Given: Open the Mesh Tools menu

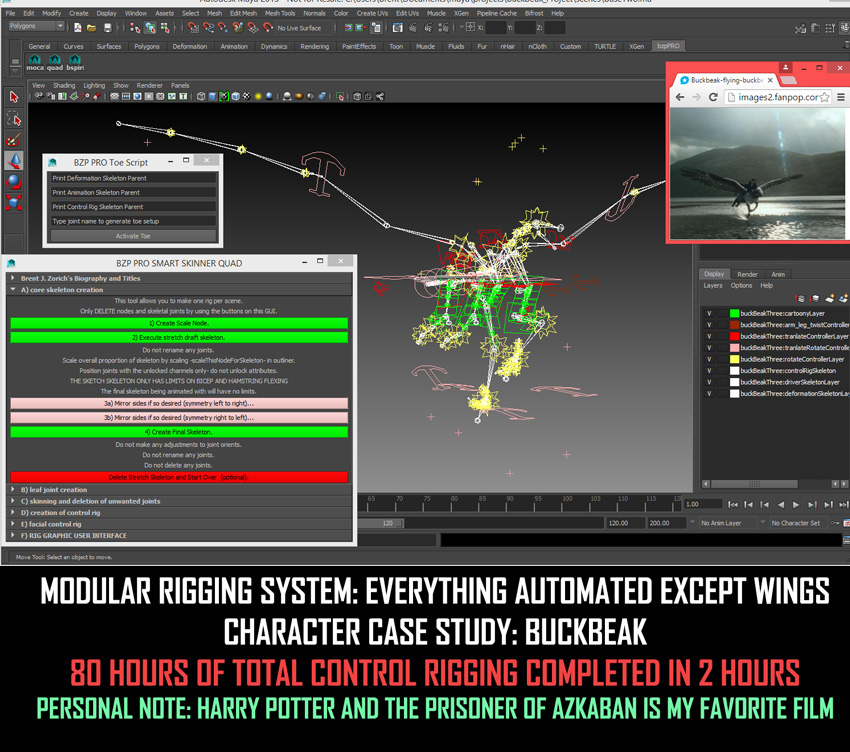Looking at the screenshot, I should [x=280, y=13].
